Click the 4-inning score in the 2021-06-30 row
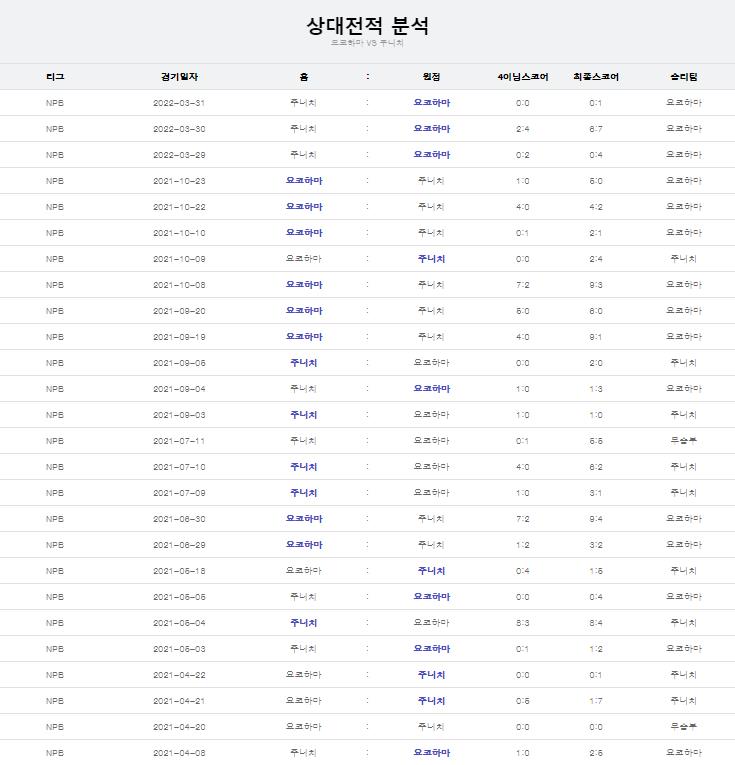 point(522,519)
